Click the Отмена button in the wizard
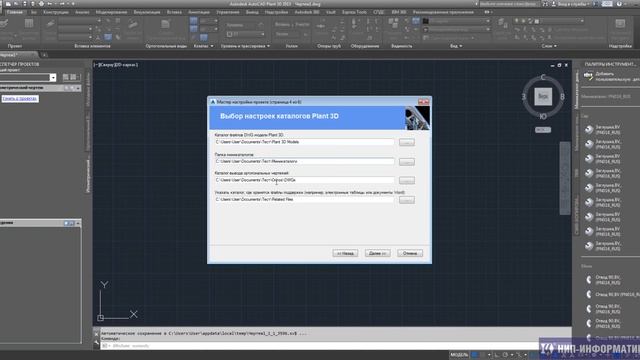The width and height of the screenshot is (640, 360). pos(410,253)
